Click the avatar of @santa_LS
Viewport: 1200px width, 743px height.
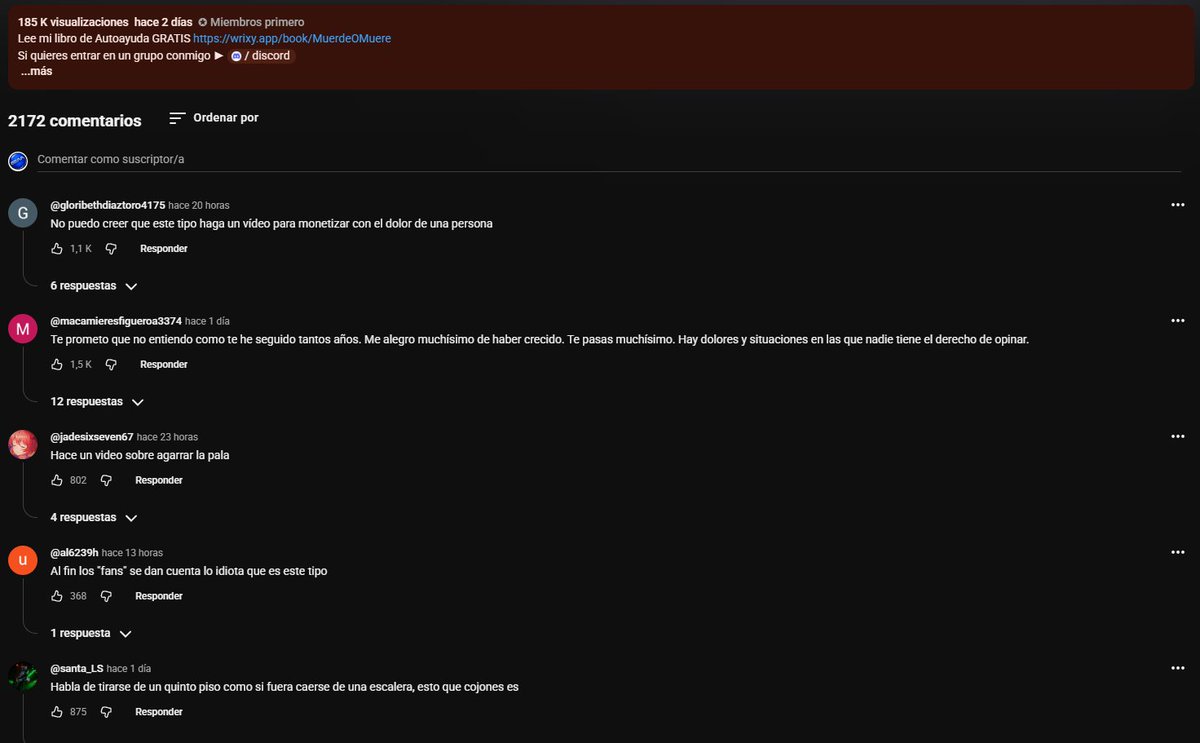tap(22, 677)
